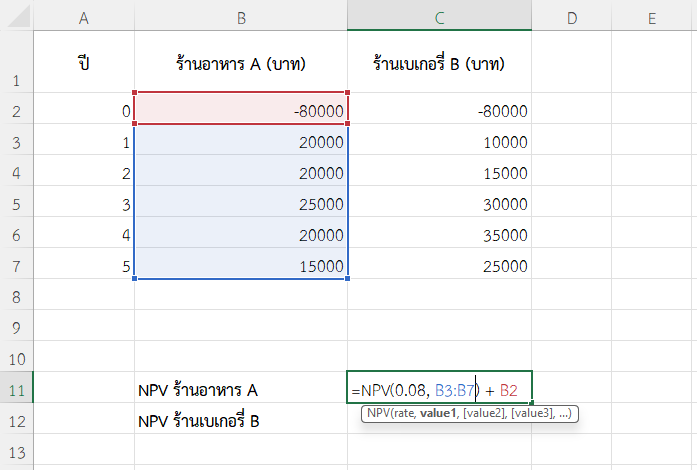This screenshot has width=697, height=470.
Task: Click inside the NPV formula edit cell
Action: 439,387
